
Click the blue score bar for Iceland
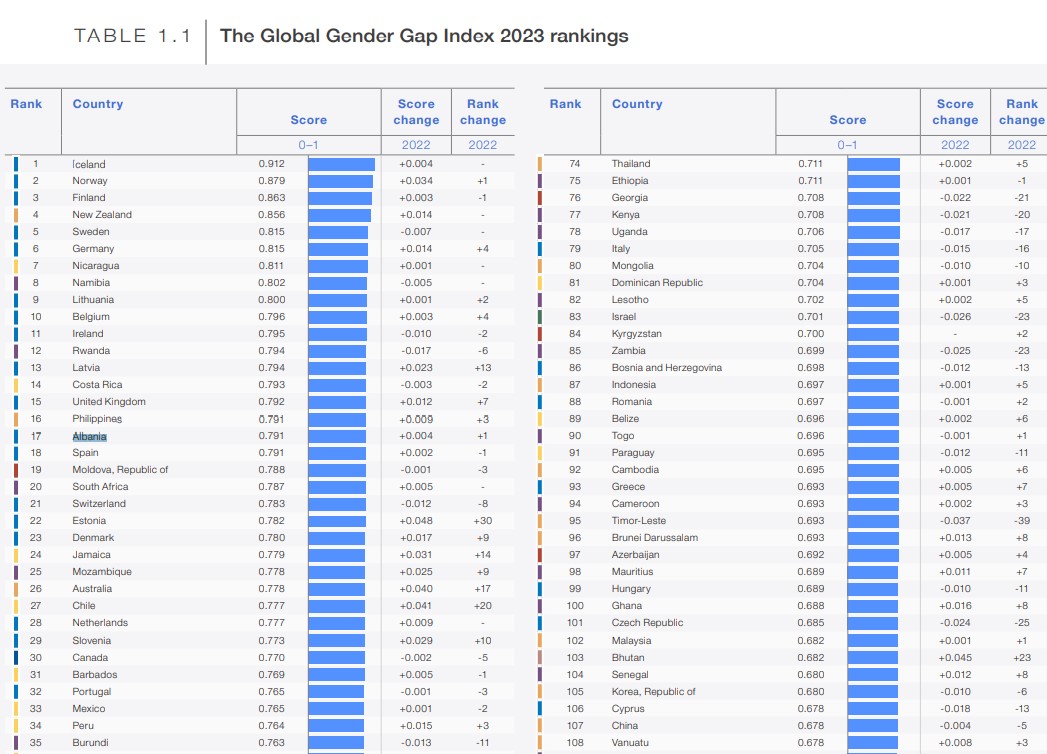pyautogui.click(x=341, y=164)
